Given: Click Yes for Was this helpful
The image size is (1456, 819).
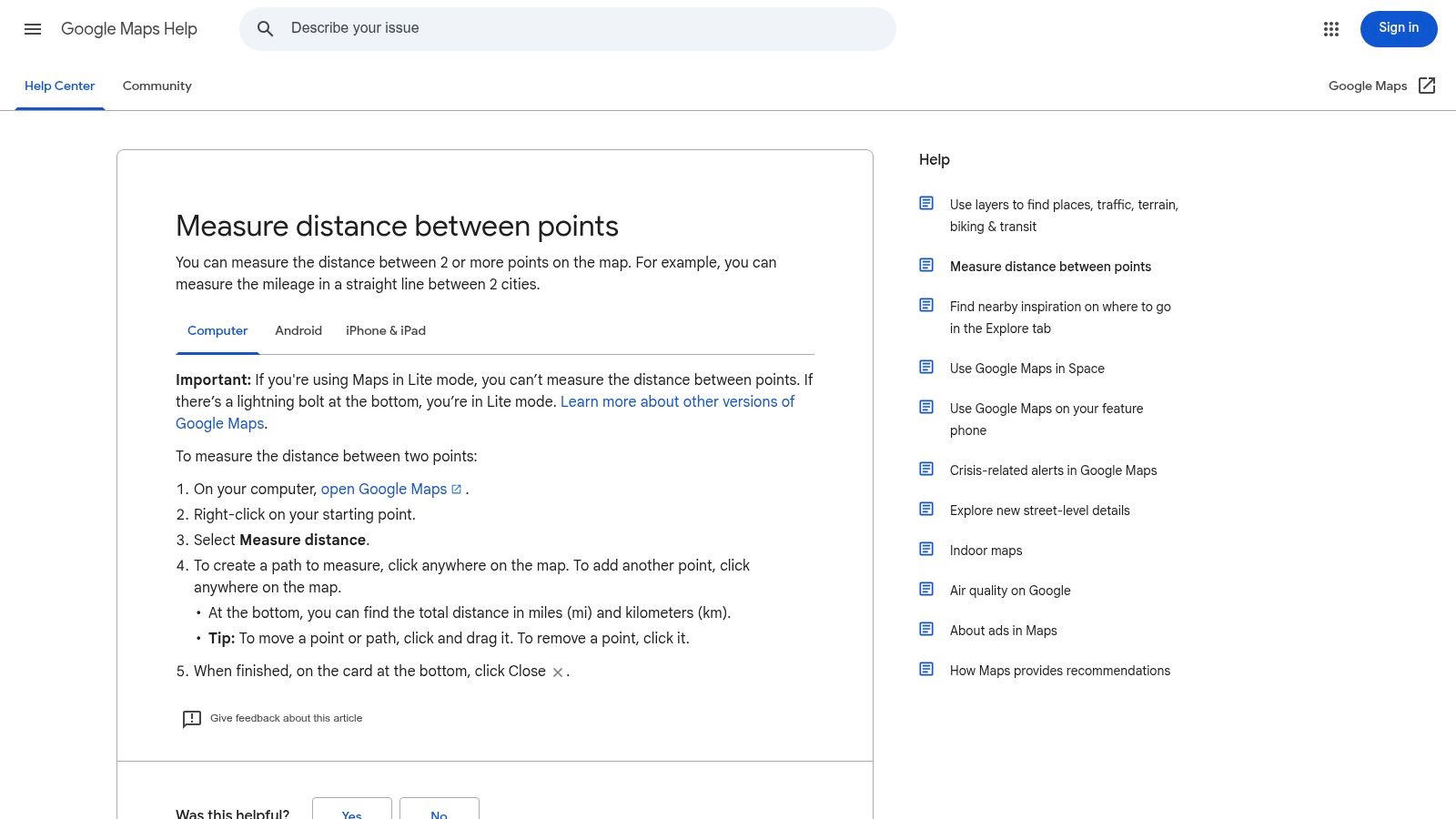Looking at the screenshot, I should tap(351, 810).
